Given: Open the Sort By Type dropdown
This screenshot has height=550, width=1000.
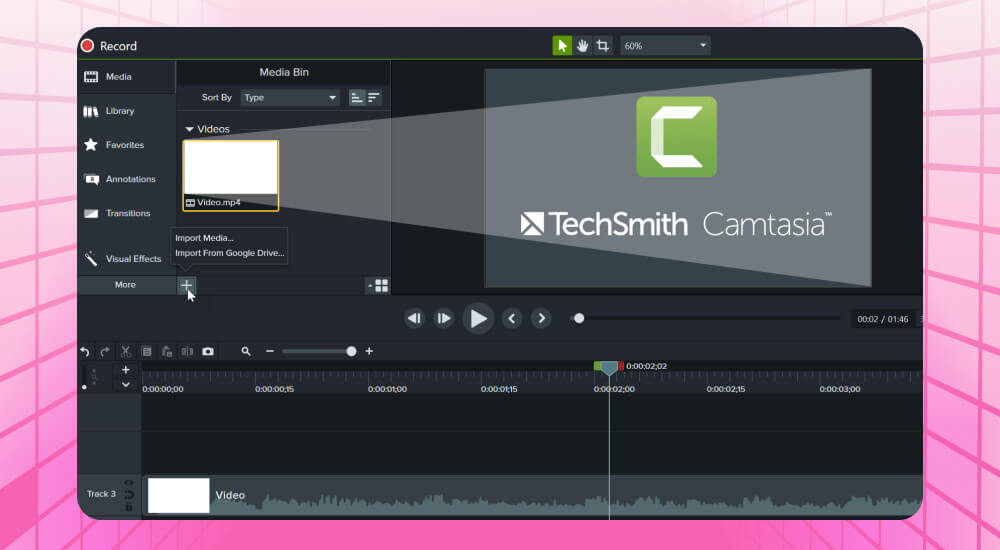Looking at the screenshot, I should click(x=290, y=98).
